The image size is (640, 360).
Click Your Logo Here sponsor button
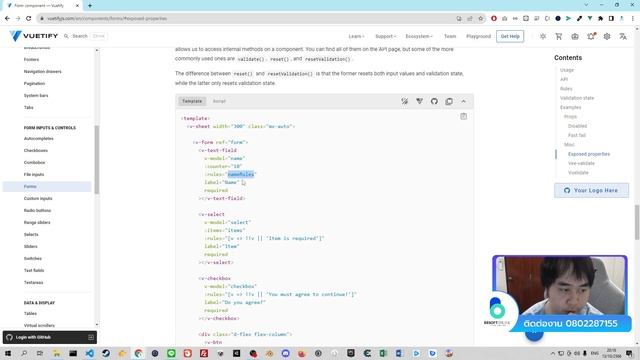pyautogui.click(x=591, y=190)
